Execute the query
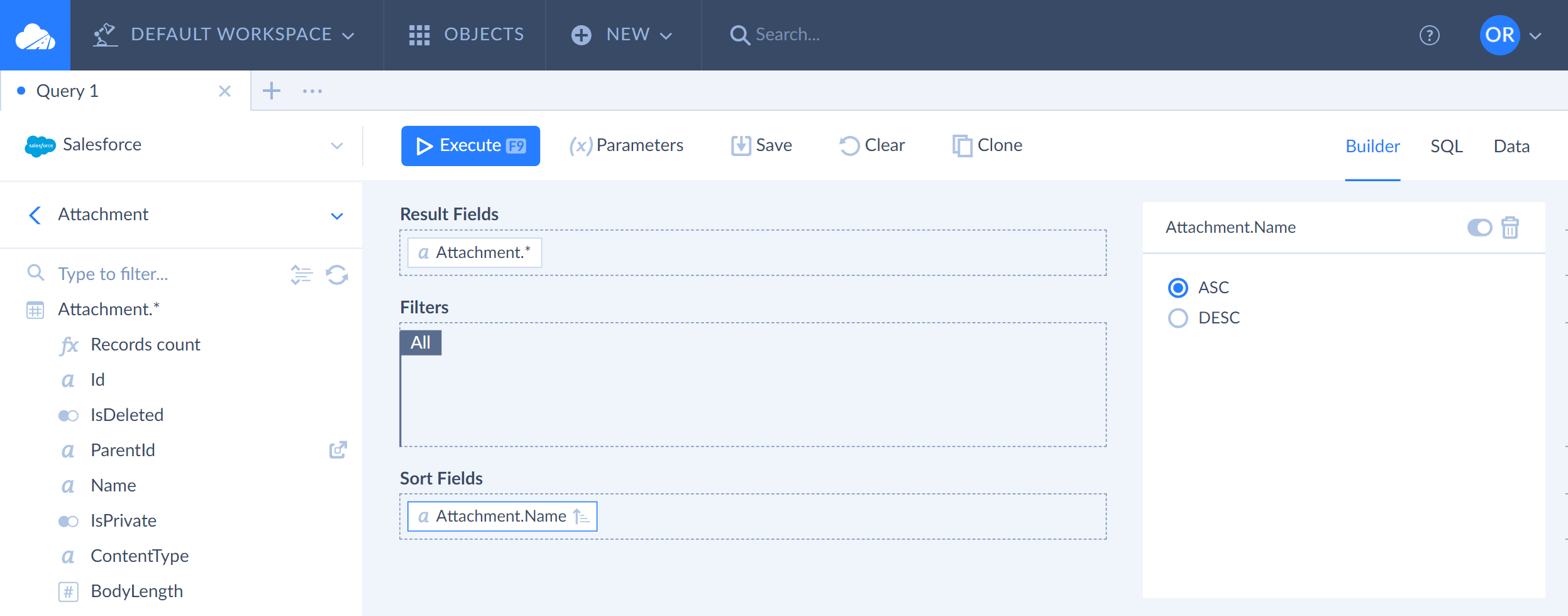 click(470, 145)
